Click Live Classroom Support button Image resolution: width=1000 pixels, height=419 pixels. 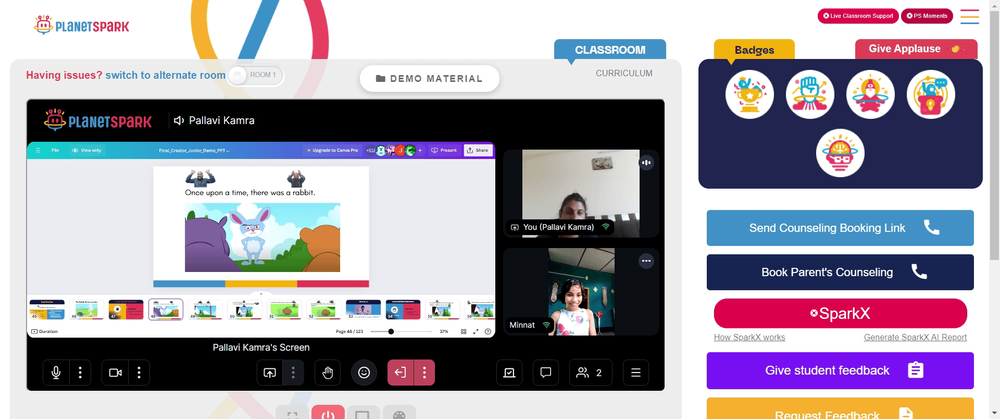tap(858, 16)
